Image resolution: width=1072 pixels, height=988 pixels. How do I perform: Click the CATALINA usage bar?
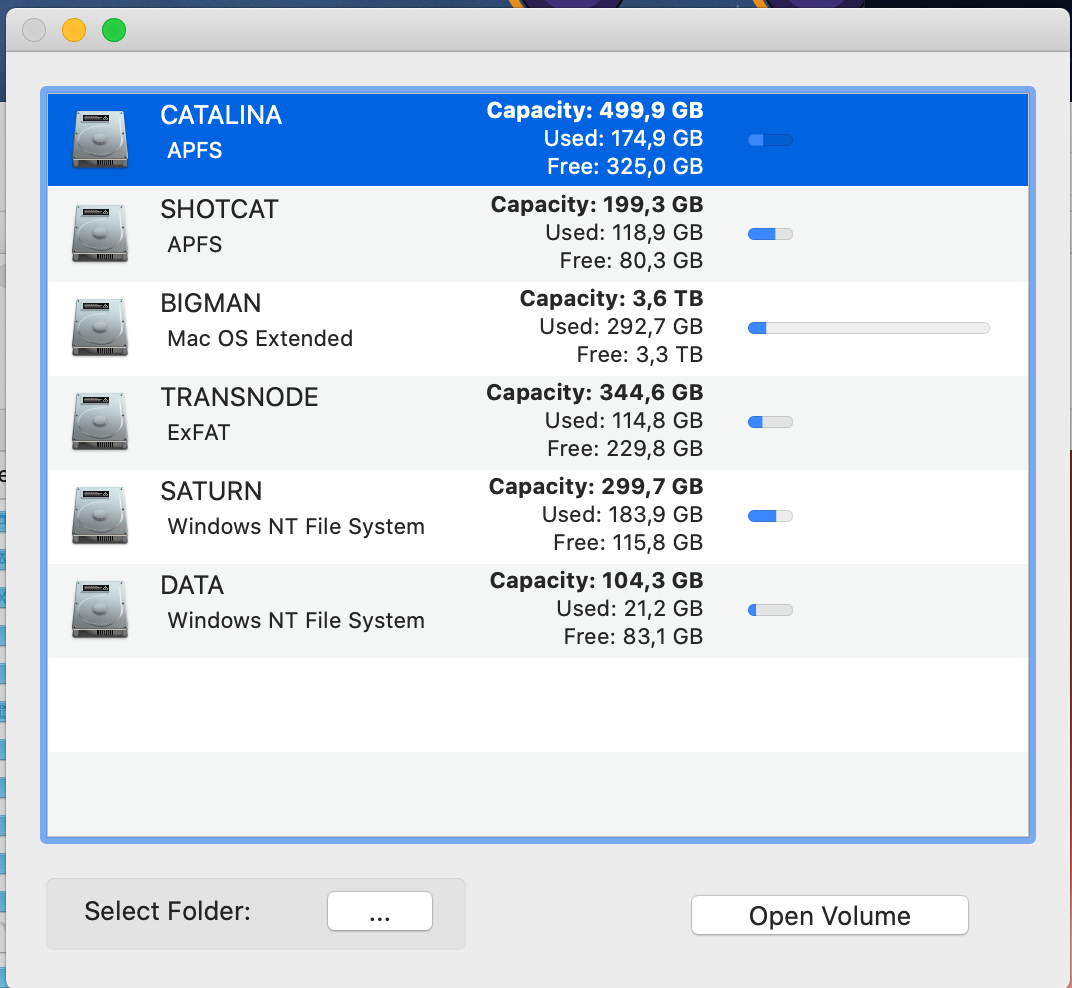click(770, 140)
